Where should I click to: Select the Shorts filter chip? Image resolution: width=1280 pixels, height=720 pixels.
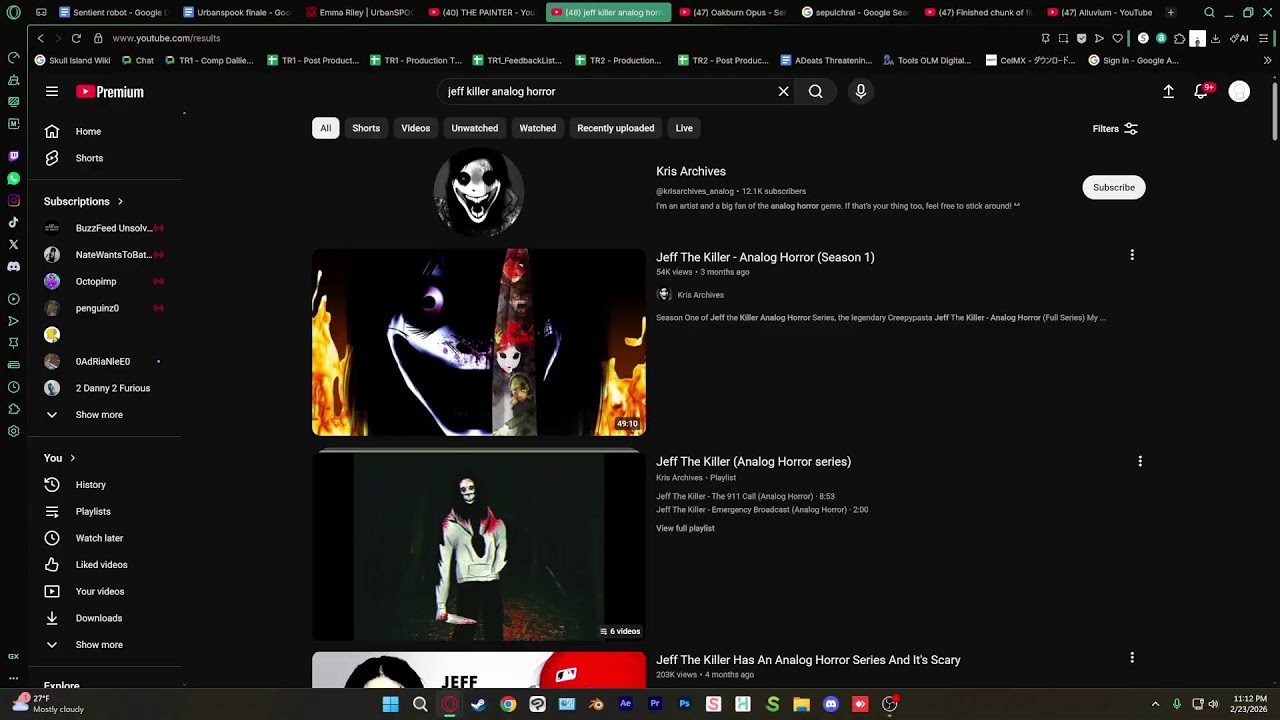(366, 128)
